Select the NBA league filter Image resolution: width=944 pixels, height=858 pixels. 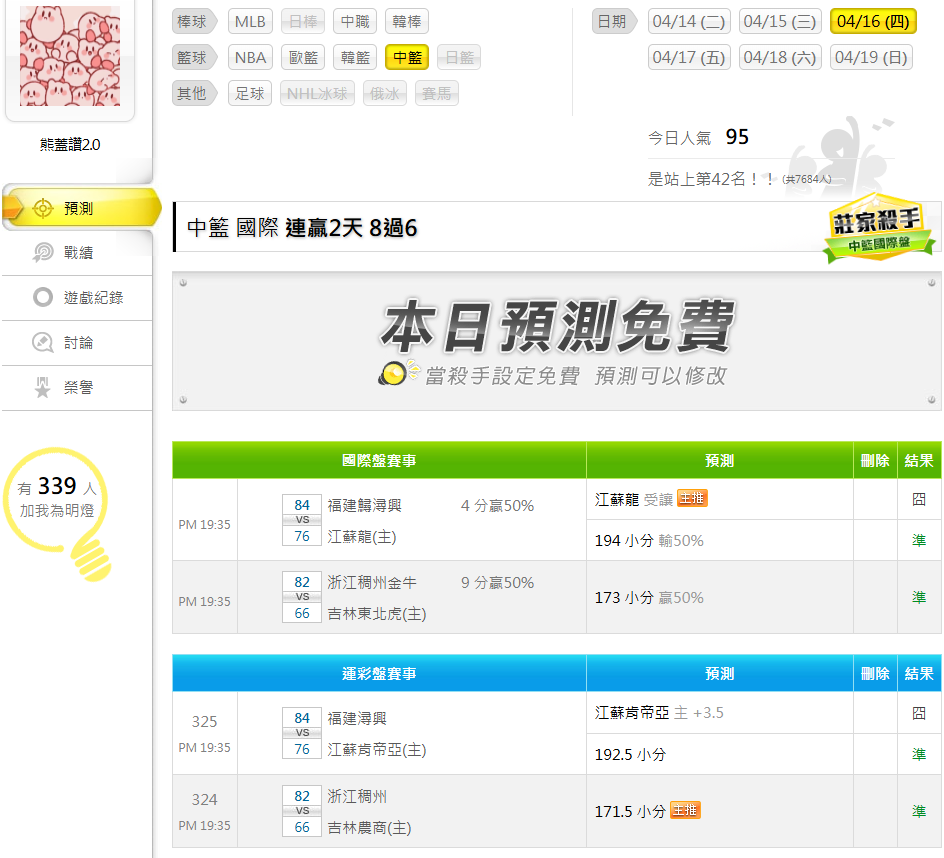pos(250,57)
